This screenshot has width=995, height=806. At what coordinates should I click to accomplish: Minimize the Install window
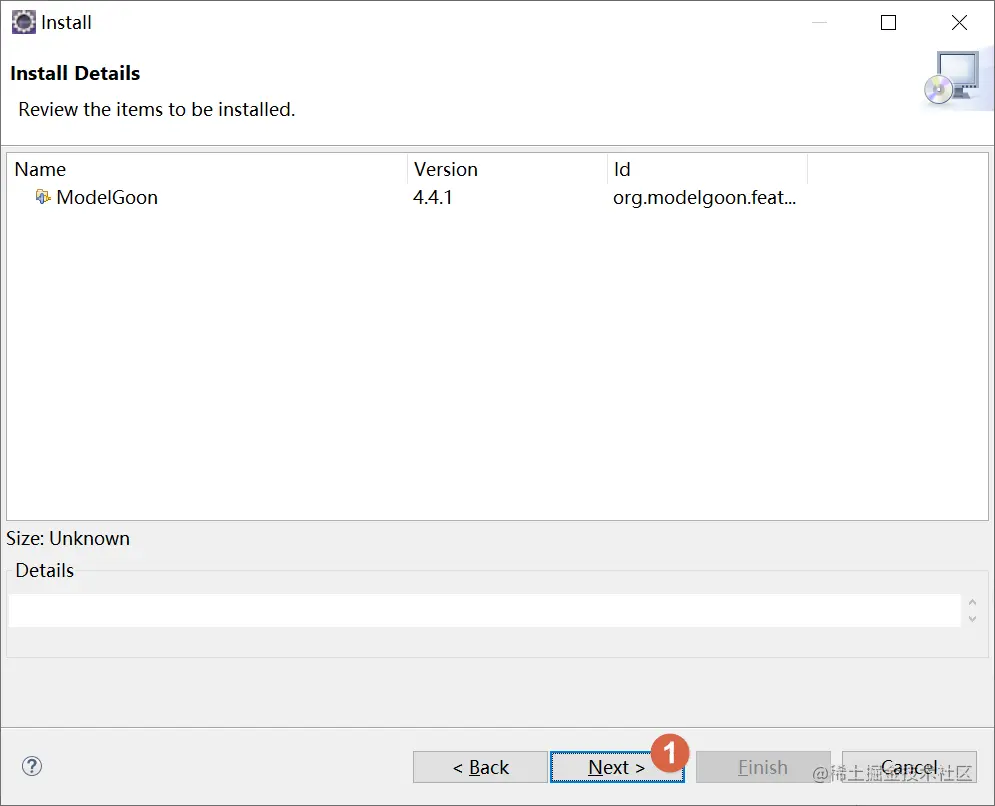(819, 23)
